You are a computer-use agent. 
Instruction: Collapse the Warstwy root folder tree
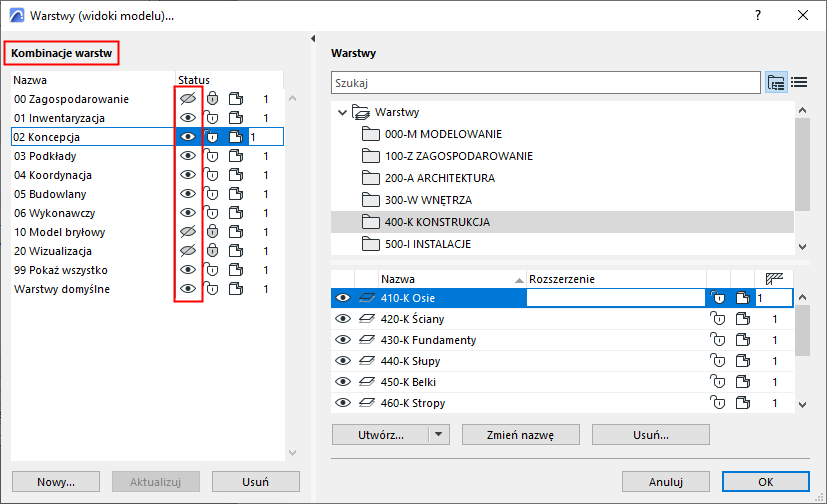[x=343, y=112]
